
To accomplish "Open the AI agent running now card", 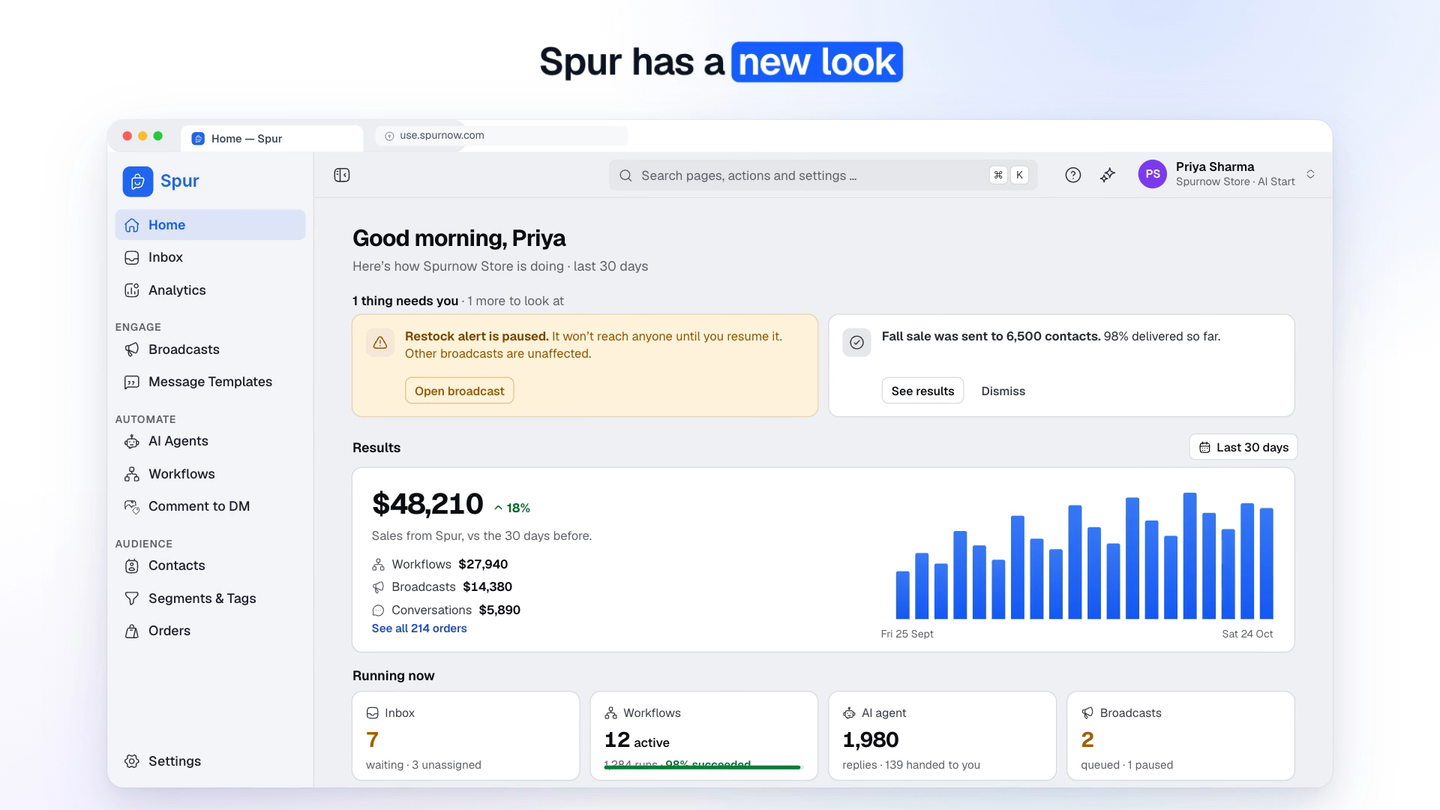I will pos(942,736).
